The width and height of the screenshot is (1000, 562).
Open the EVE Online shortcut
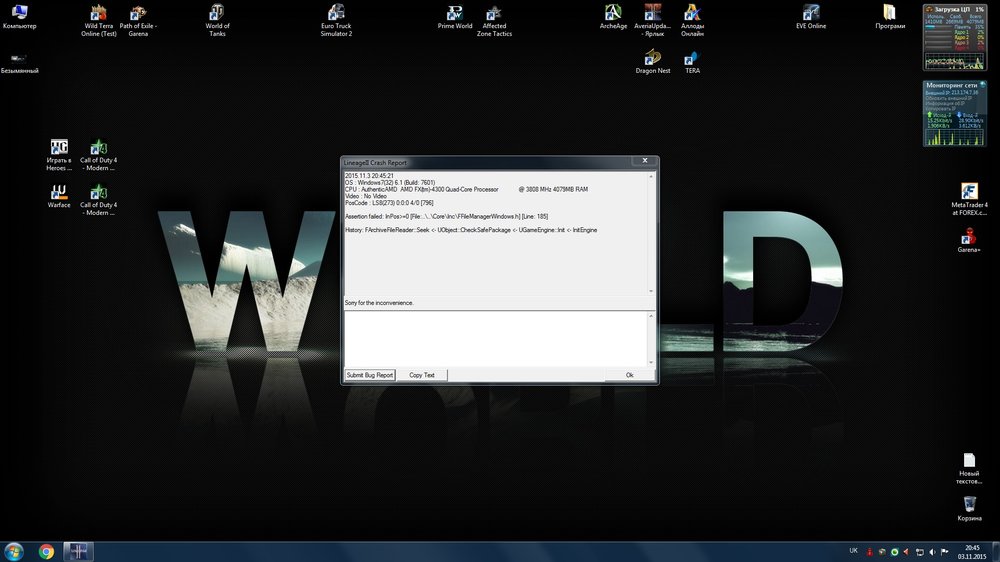(810, 14)
